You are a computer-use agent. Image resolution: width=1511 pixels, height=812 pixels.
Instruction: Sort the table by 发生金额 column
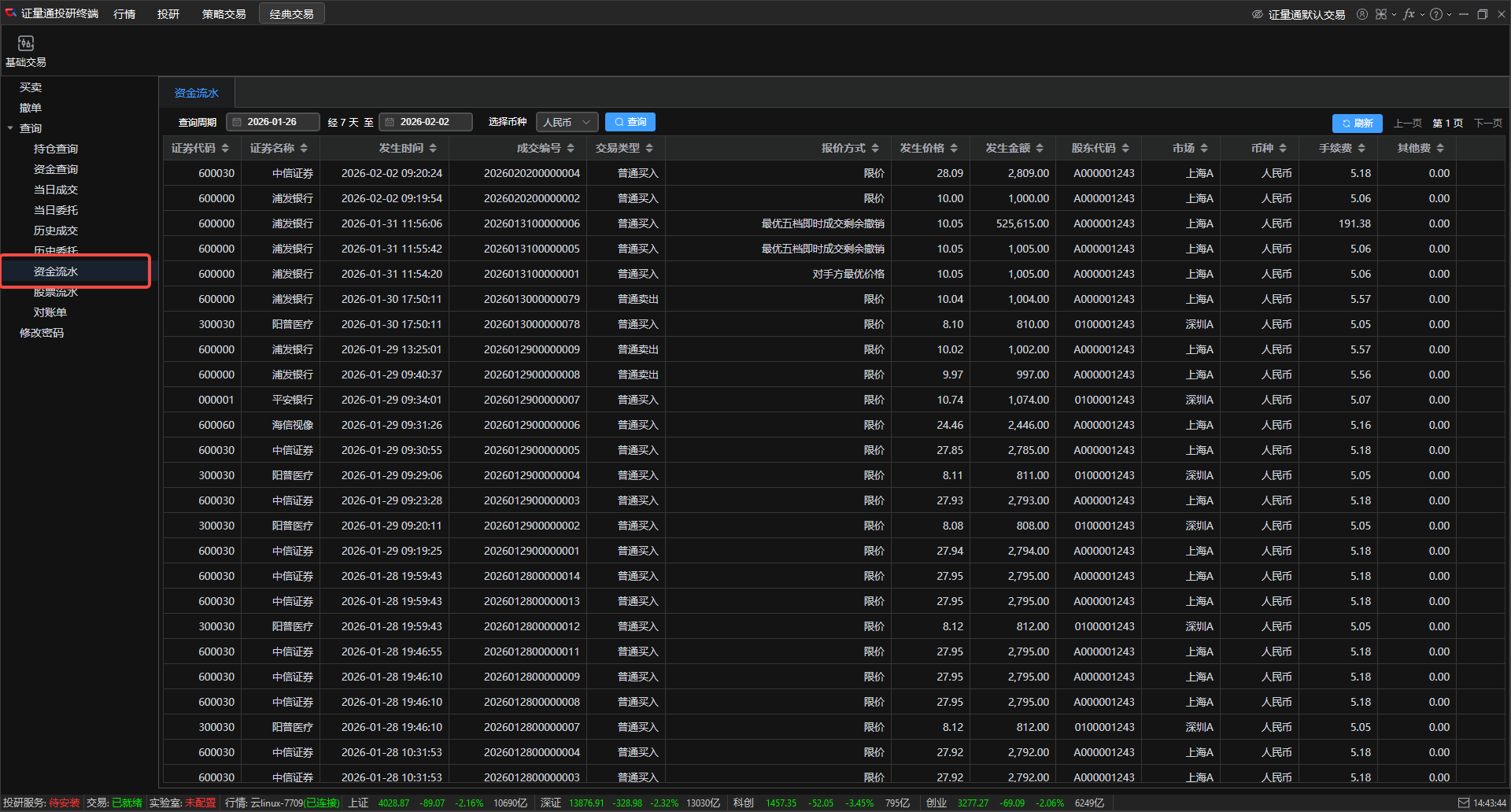pyautogui.click(x=1040, y=148)
